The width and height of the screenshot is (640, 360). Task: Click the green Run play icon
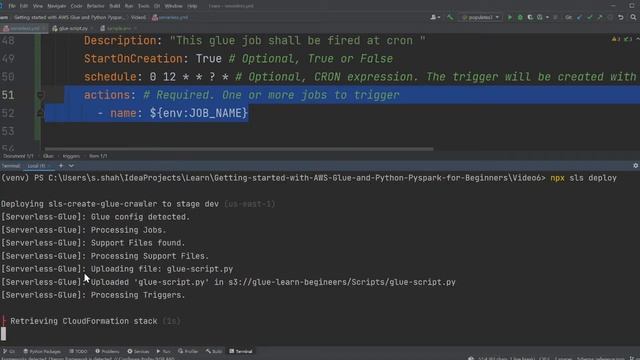click(510, 18)
